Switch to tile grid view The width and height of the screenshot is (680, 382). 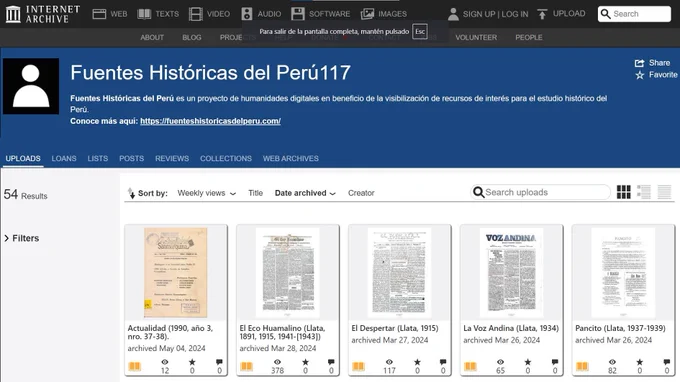624,192
